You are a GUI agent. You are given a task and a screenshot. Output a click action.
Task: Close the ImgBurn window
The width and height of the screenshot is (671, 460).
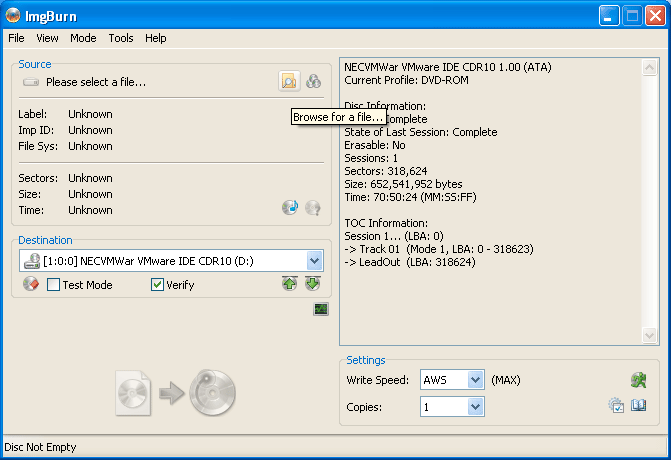pyautogui.click(x=656, y=16)
